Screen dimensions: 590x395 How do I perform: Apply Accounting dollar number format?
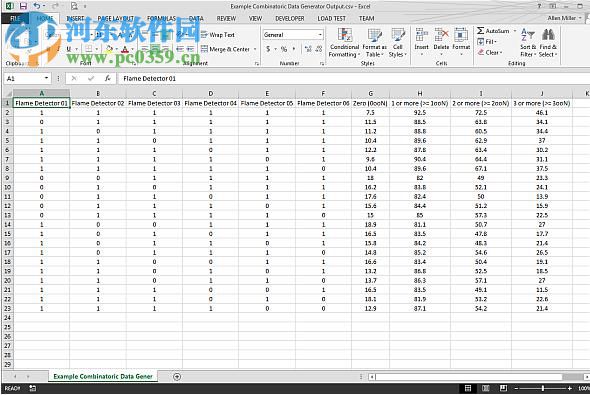[268, 49]
